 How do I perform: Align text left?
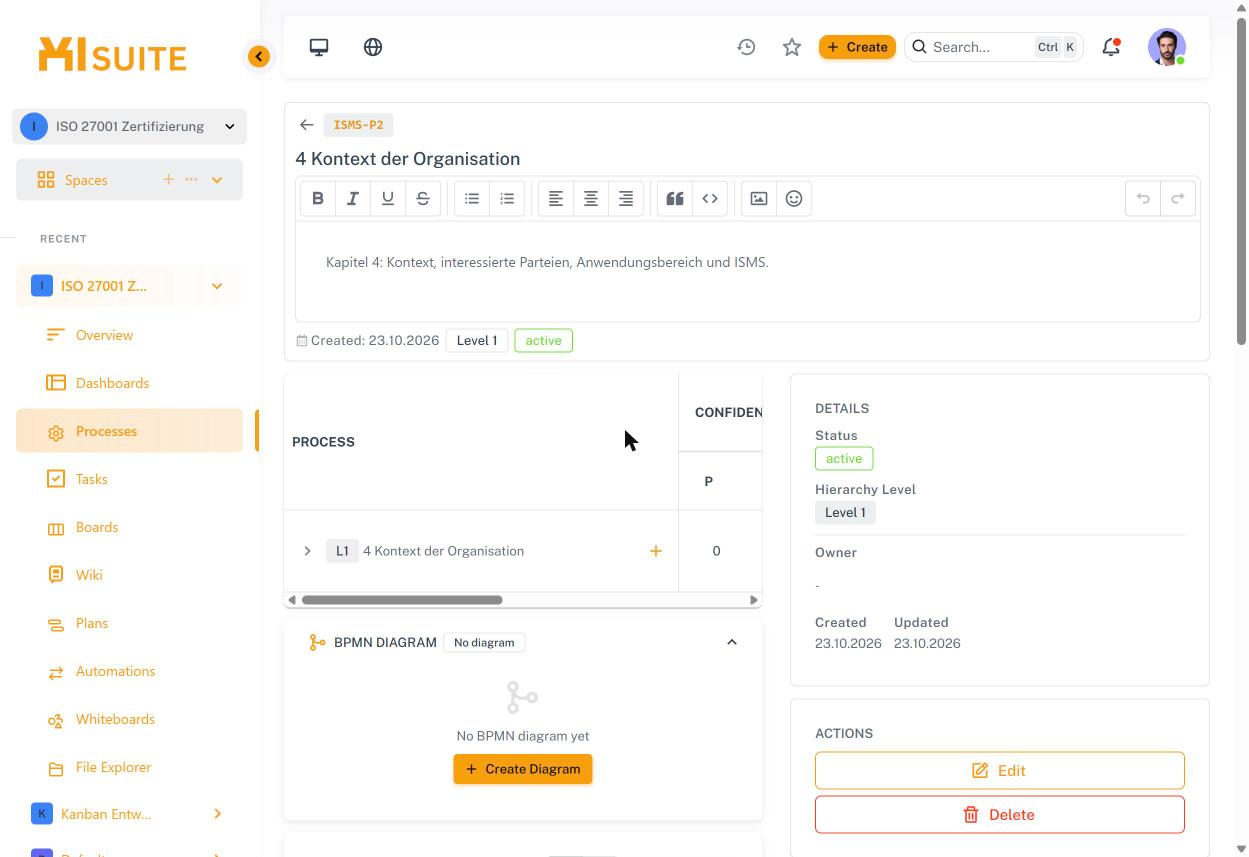[x=556, y=199]
